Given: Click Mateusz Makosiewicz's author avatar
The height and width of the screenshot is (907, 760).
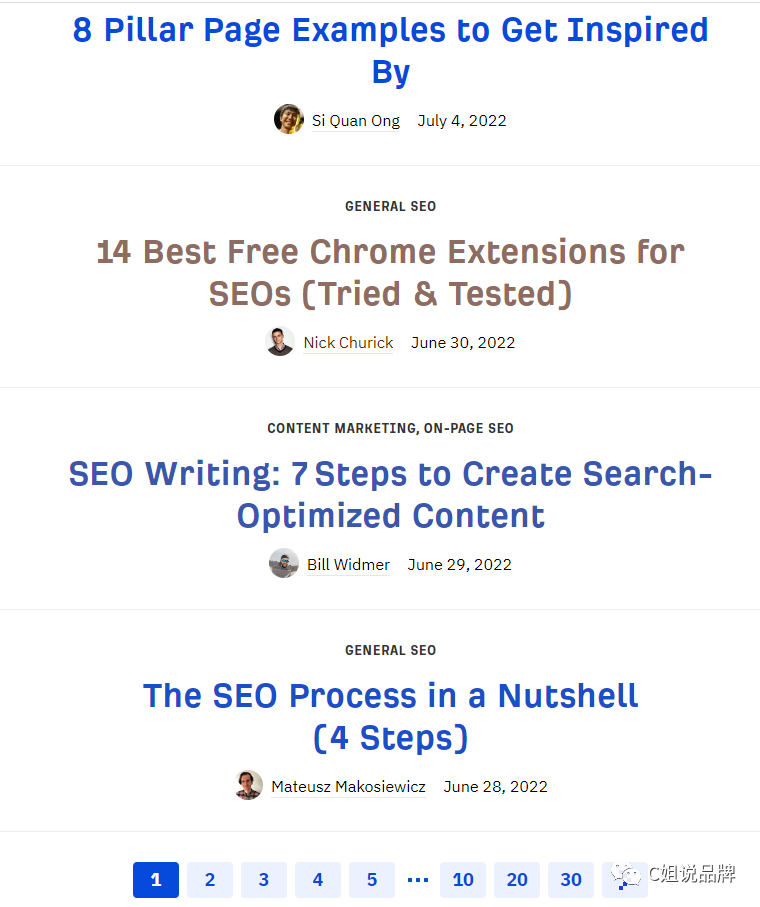Looking at the screenshot, I should pos(248,785).
